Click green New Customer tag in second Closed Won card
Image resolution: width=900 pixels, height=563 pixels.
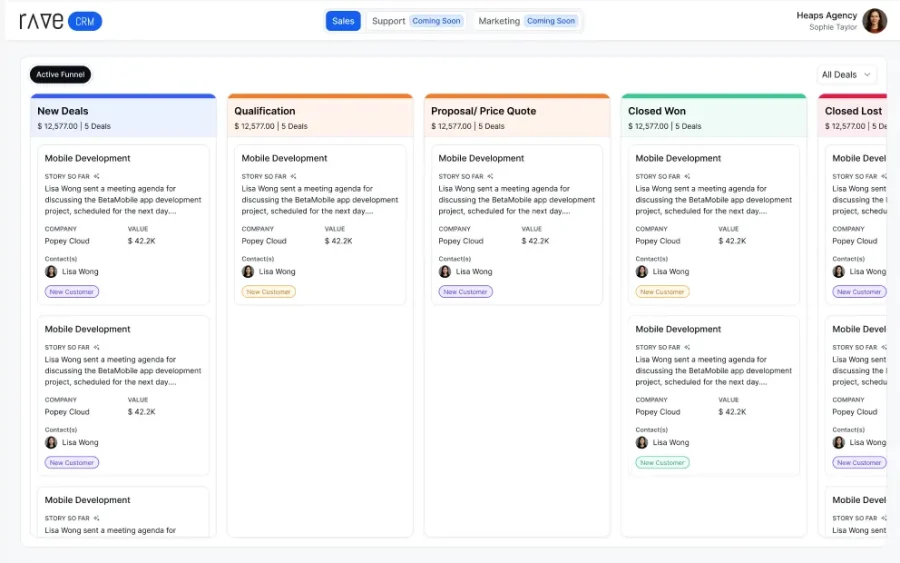coord(662,463)
